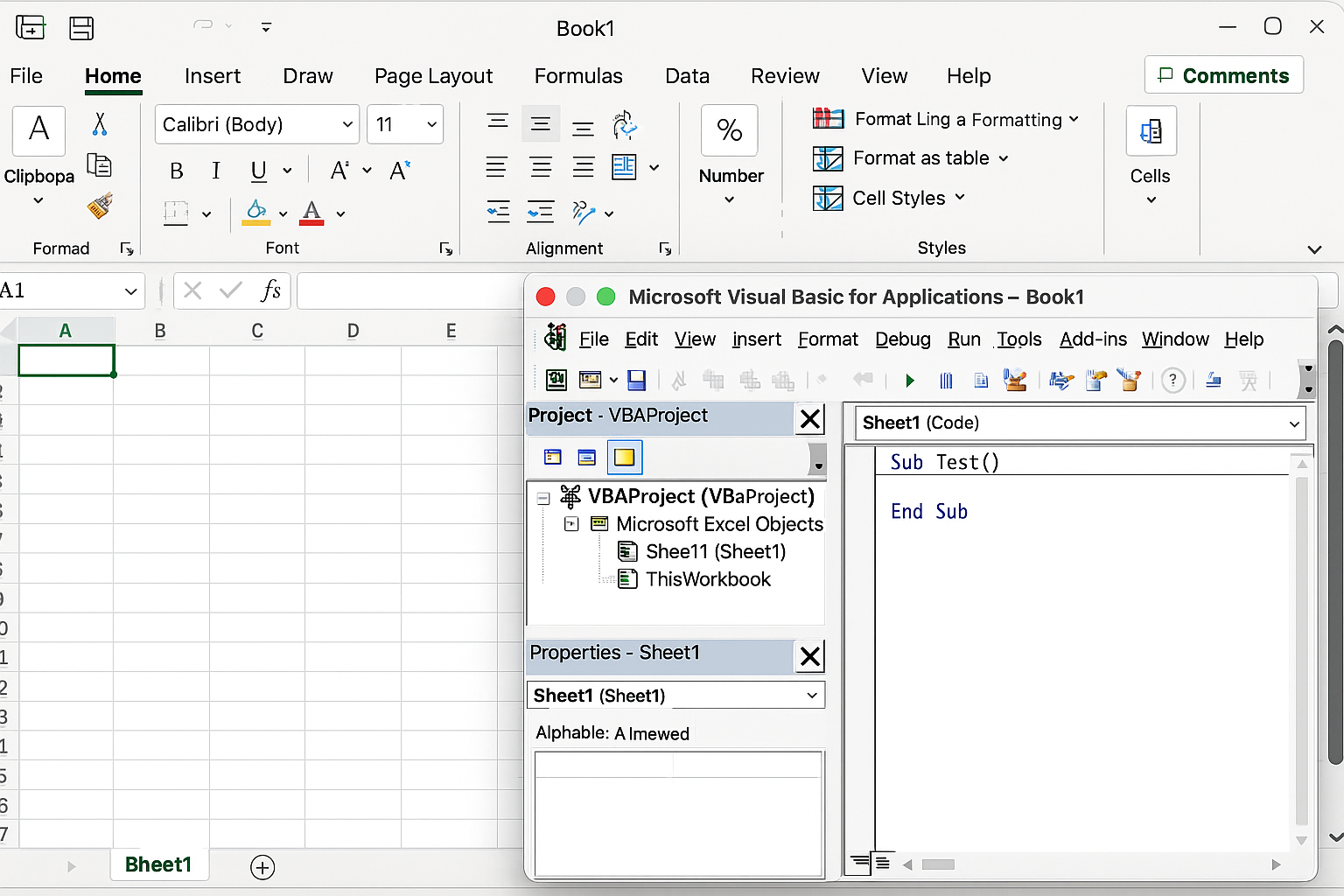Open the Calibri (Body) font dropdown

347,124
